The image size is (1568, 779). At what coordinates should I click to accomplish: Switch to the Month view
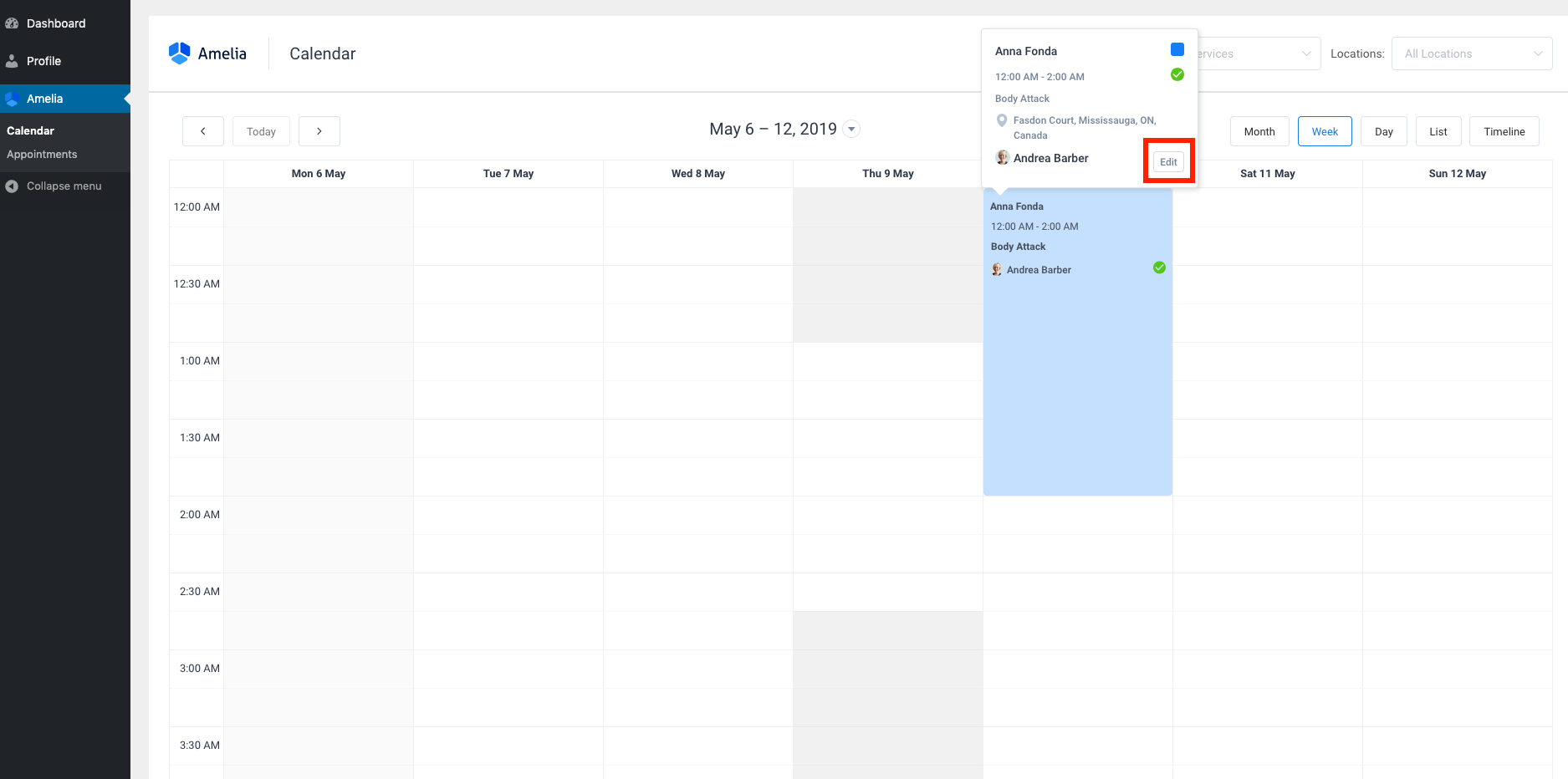(1259, 131)
